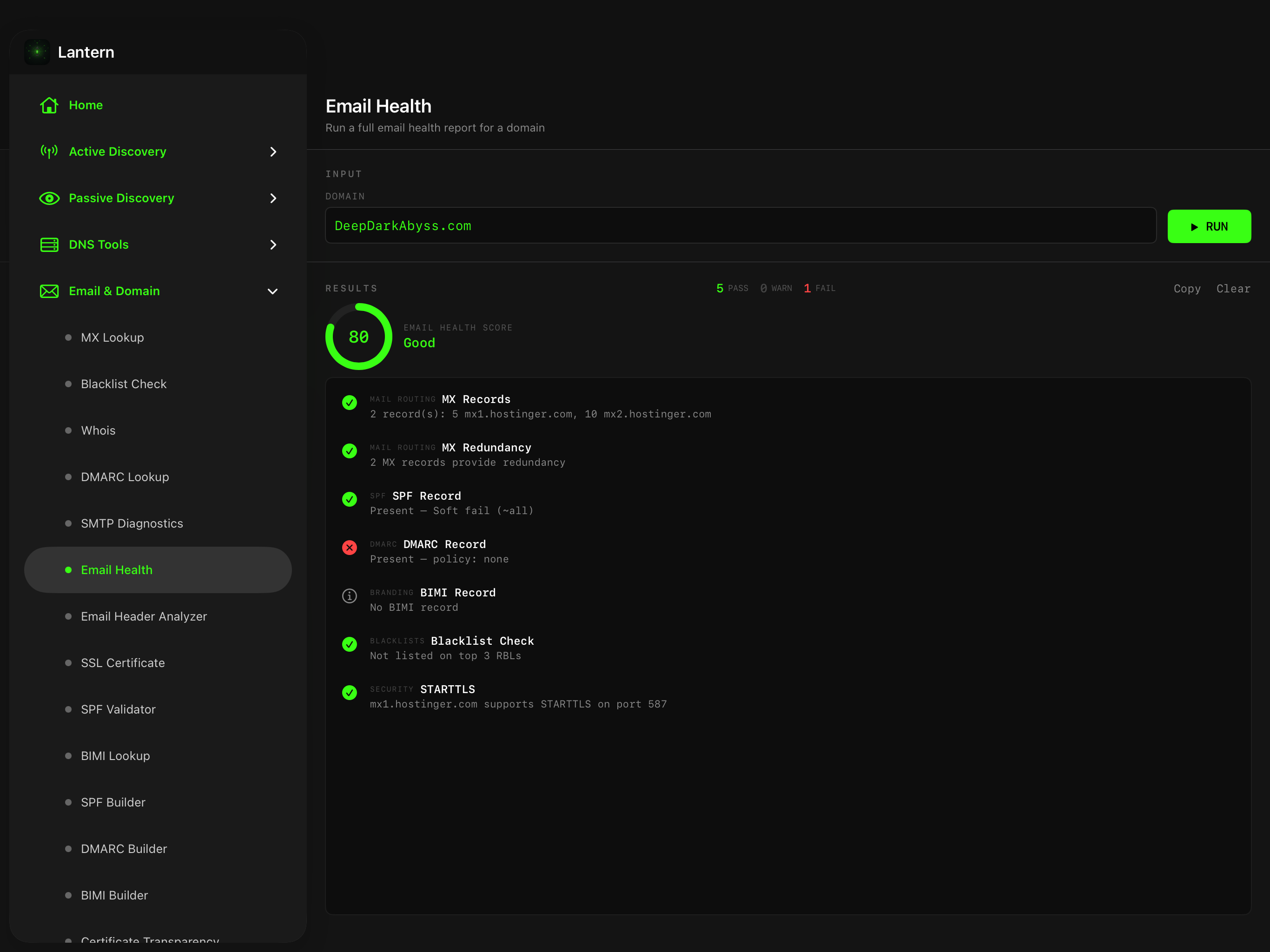Click green check icon beside STARTTLS
Viewport: 1270px width, 952px height.
(349, 693)
